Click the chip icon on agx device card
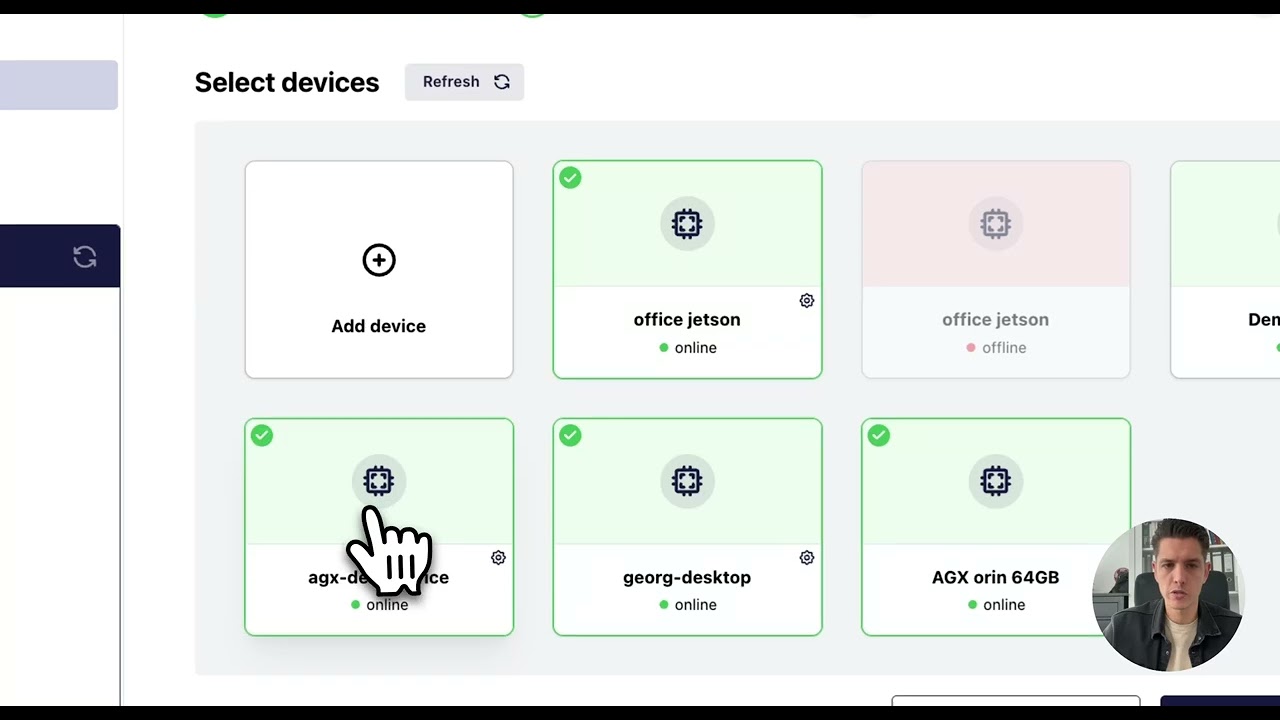The image size is (1280, 720). (379, 481)
